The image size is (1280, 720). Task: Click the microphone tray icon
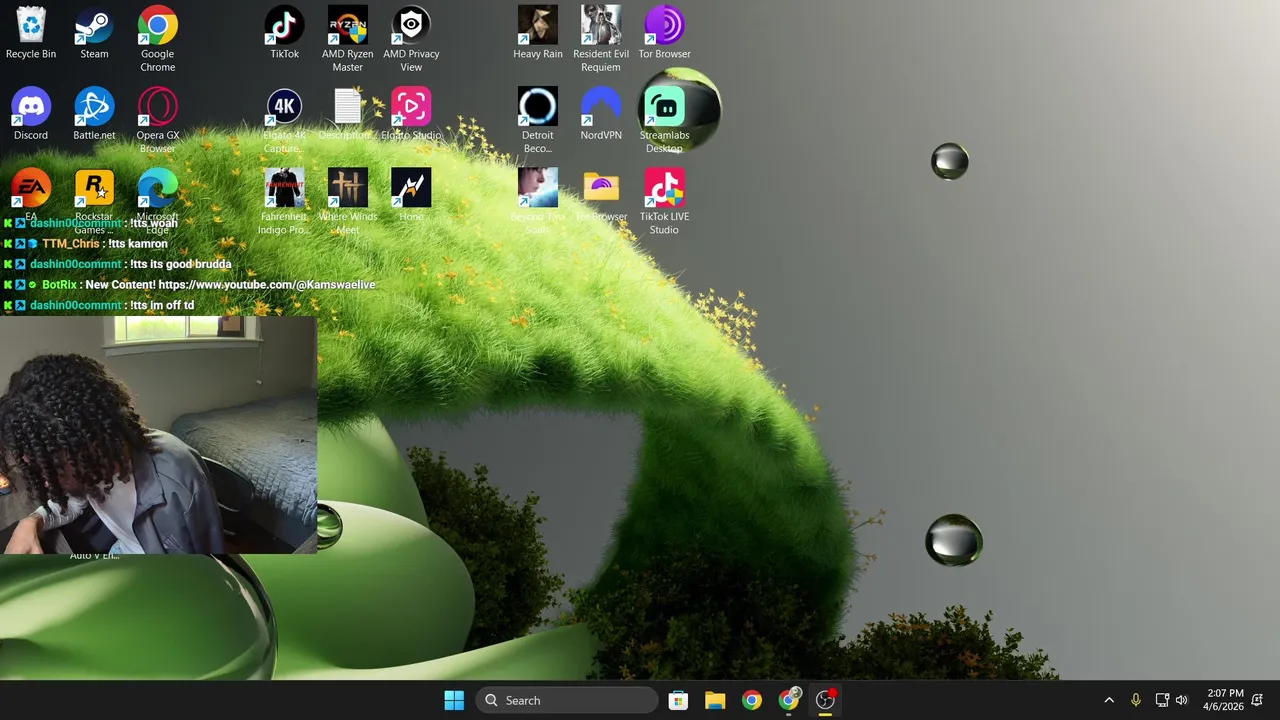1136,700
